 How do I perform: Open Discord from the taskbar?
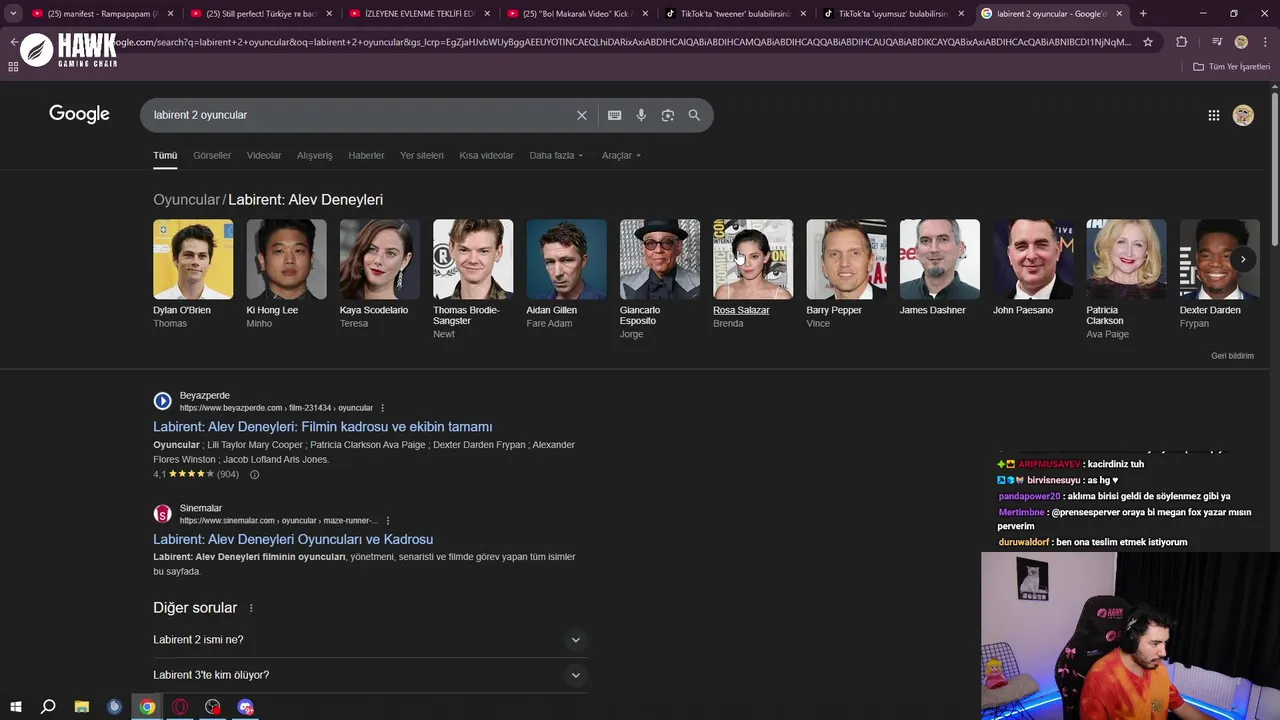click(x=246, y=707)
